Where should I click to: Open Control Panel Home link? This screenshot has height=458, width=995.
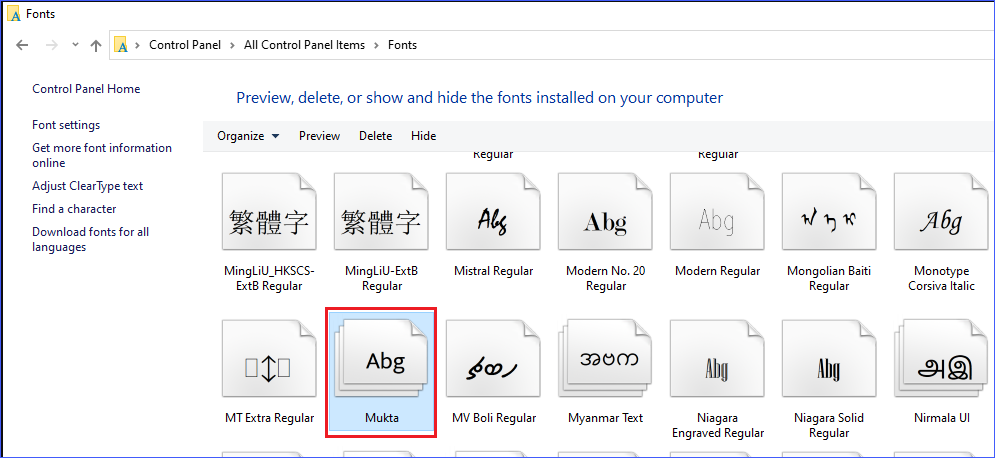point(86,89)
